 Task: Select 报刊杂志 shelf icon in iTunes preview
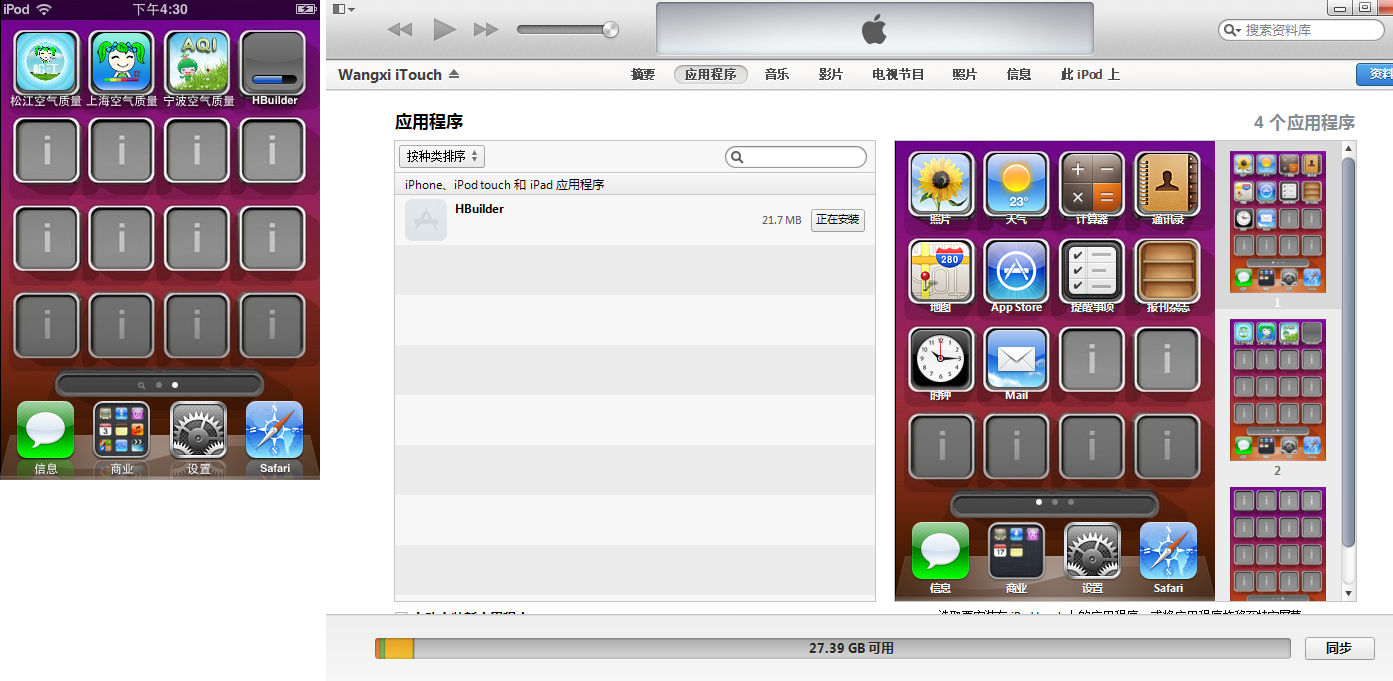coord(1167,271)
